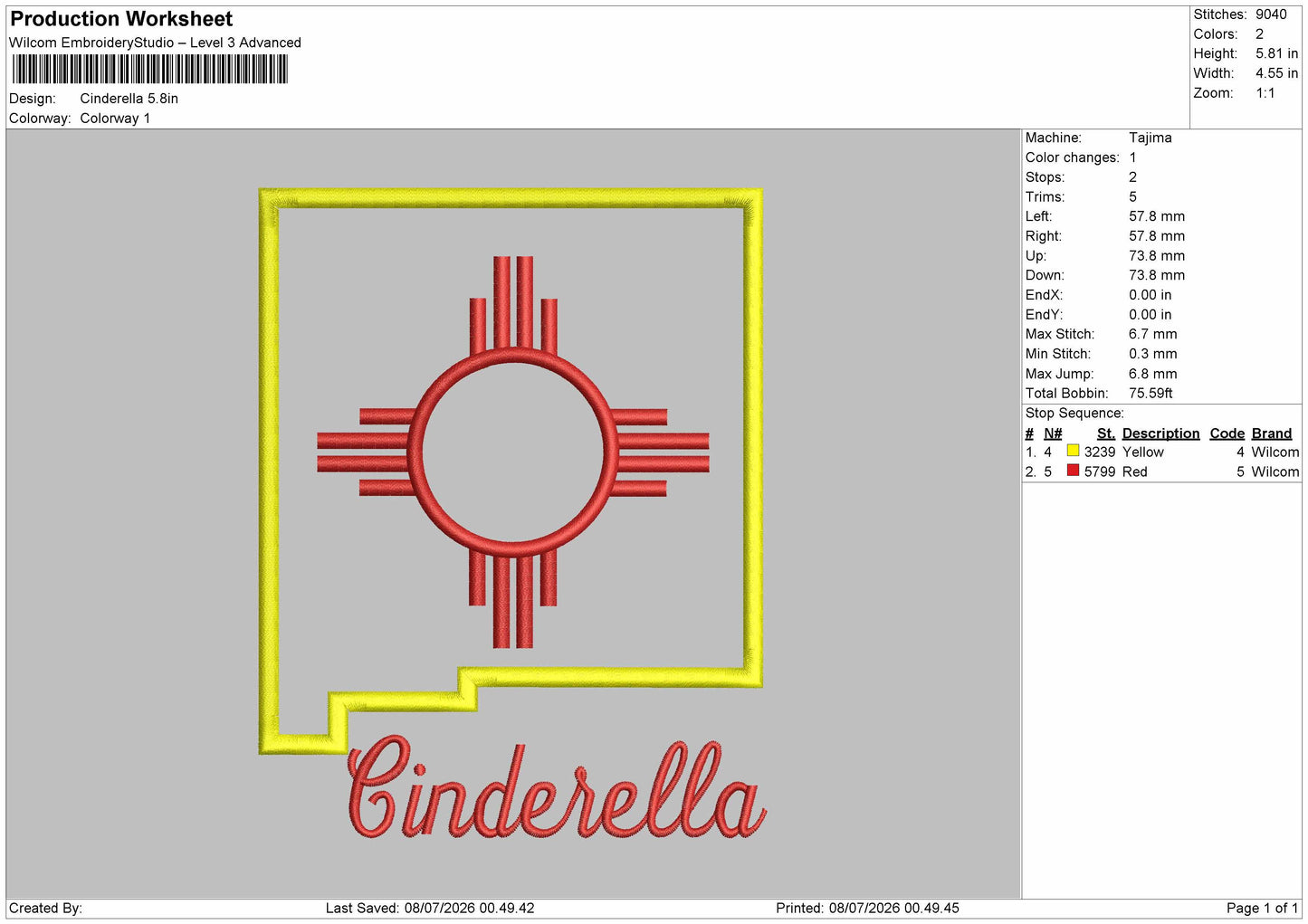Click 'Wilcom EmbroideryStudio – Level 3 Advanced' text
The image size is (1308, 924).
(x=155, y=43)
